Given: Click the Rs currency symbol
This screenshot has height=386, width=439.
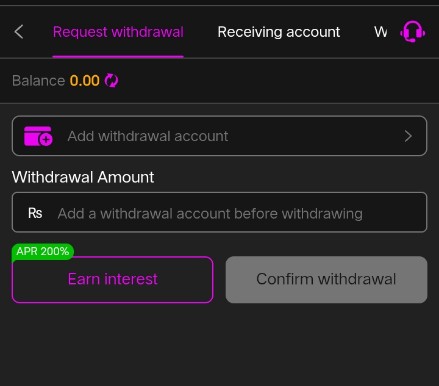Looking at the screenshot, I should pyautogui.click(x=35, y=213).
